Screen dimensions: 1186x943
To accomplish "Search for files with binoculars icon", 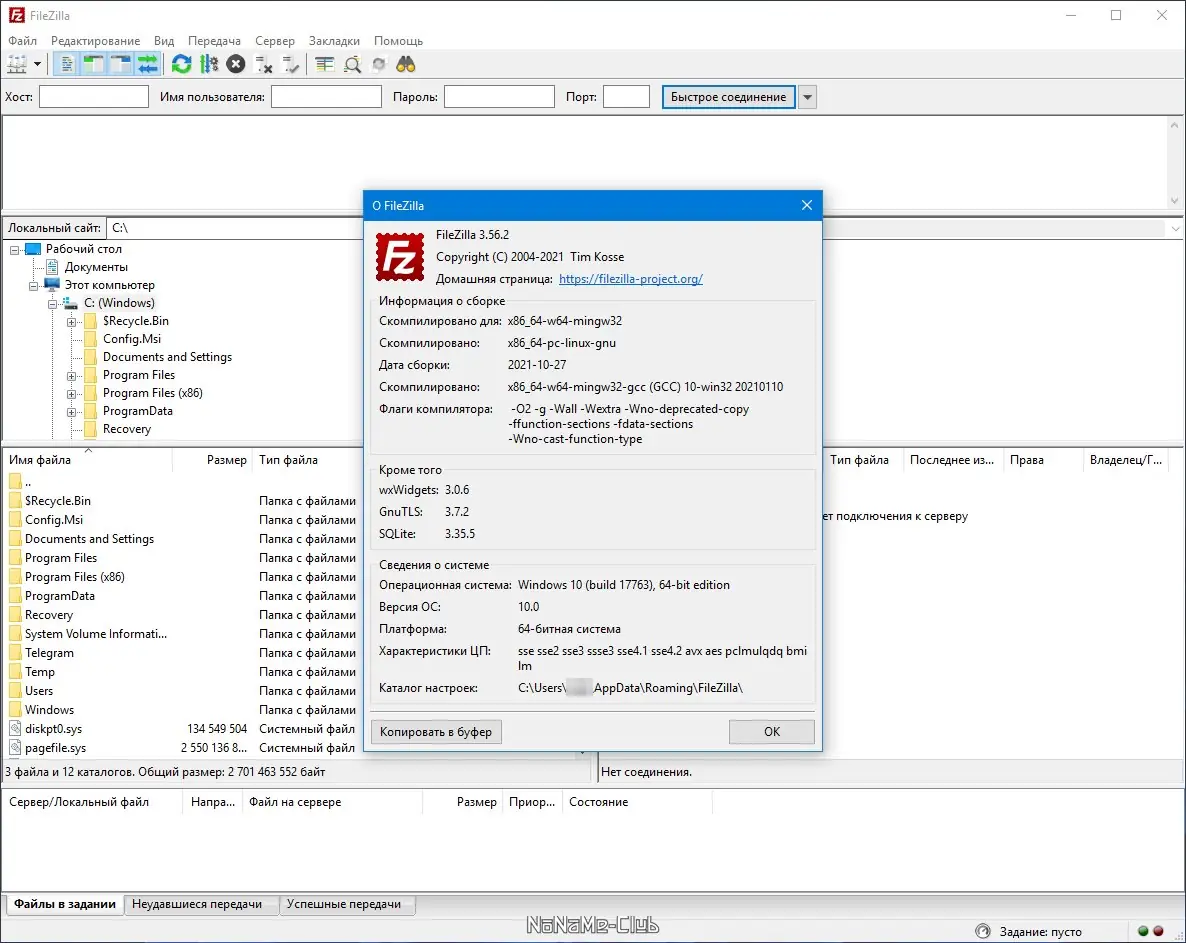I will tap(406, 64).
